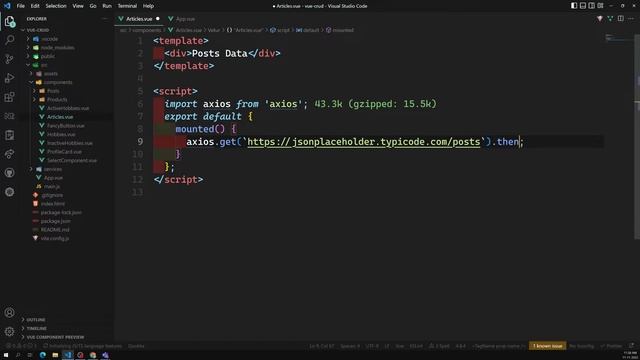
Task: Open the editor More Actions ellipsis
Action: [x=631, y=18]
